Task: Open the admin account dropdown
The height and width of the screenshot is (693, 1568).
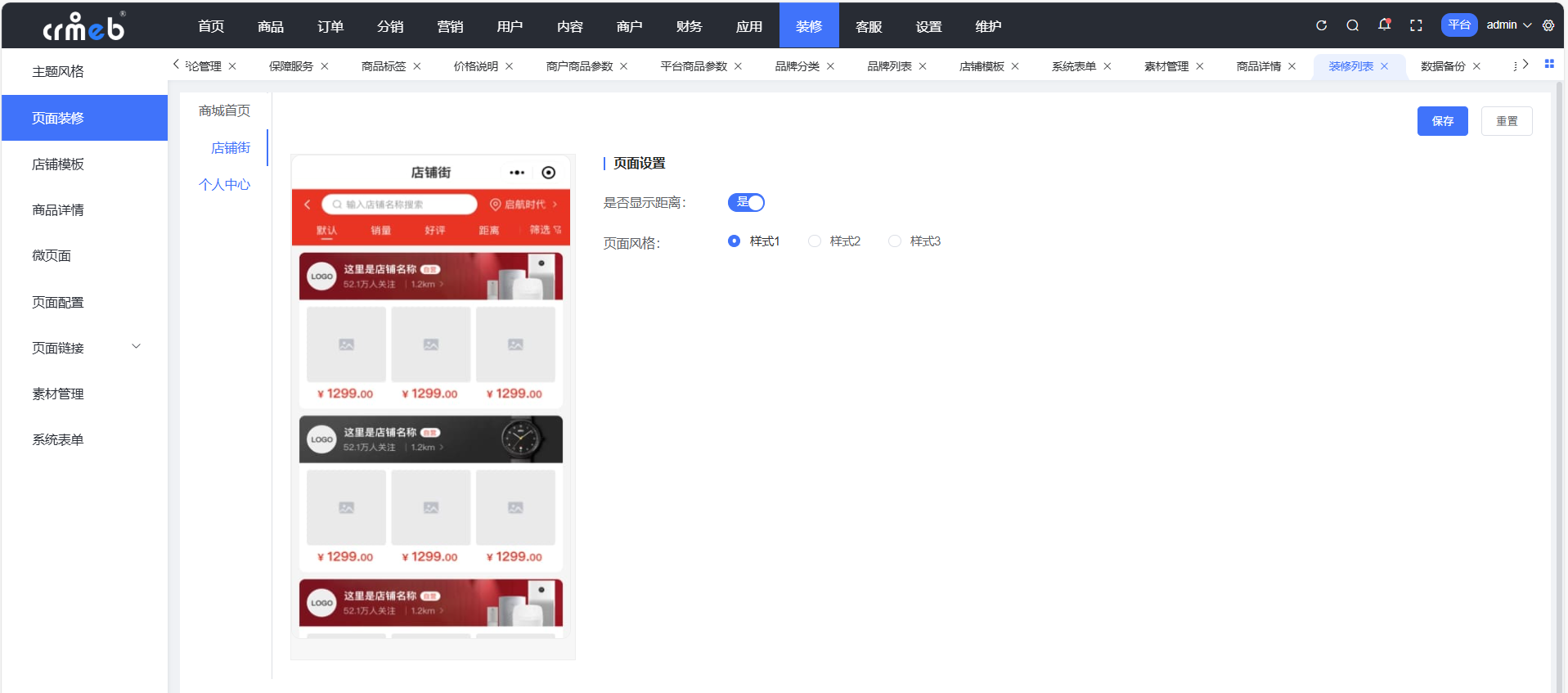Action: tap(1509, 25)
